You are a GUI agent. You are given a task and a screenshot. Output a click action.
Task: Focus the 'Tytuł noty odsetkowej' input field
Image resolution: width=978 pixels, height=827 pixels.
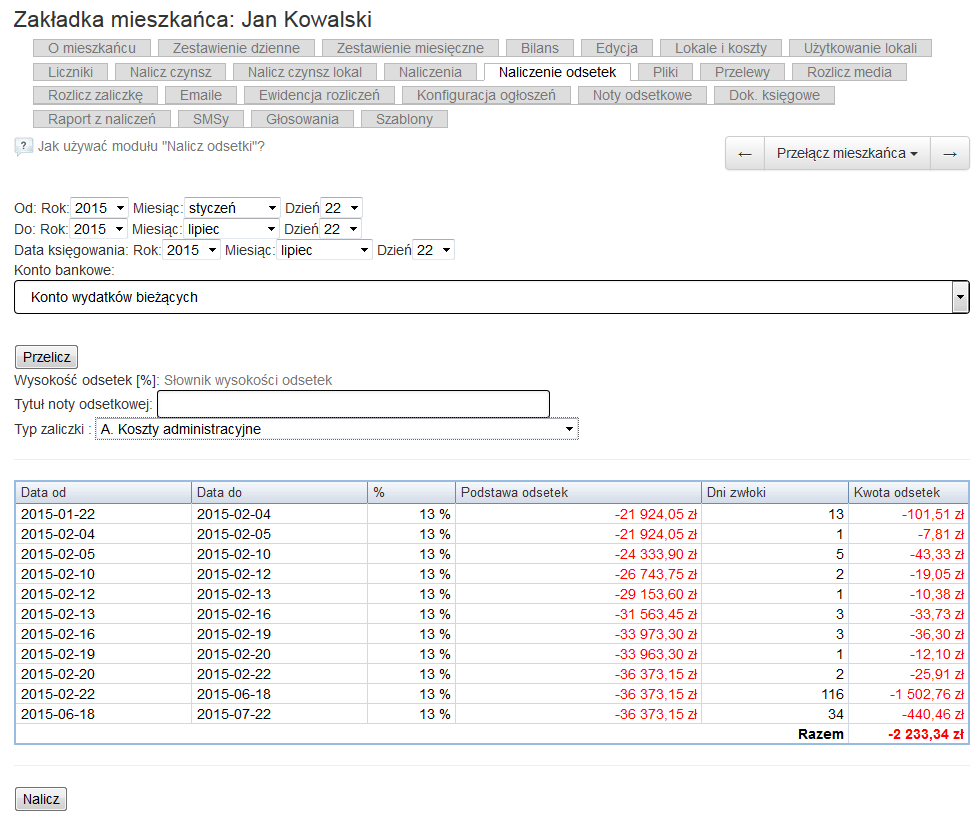353,404
